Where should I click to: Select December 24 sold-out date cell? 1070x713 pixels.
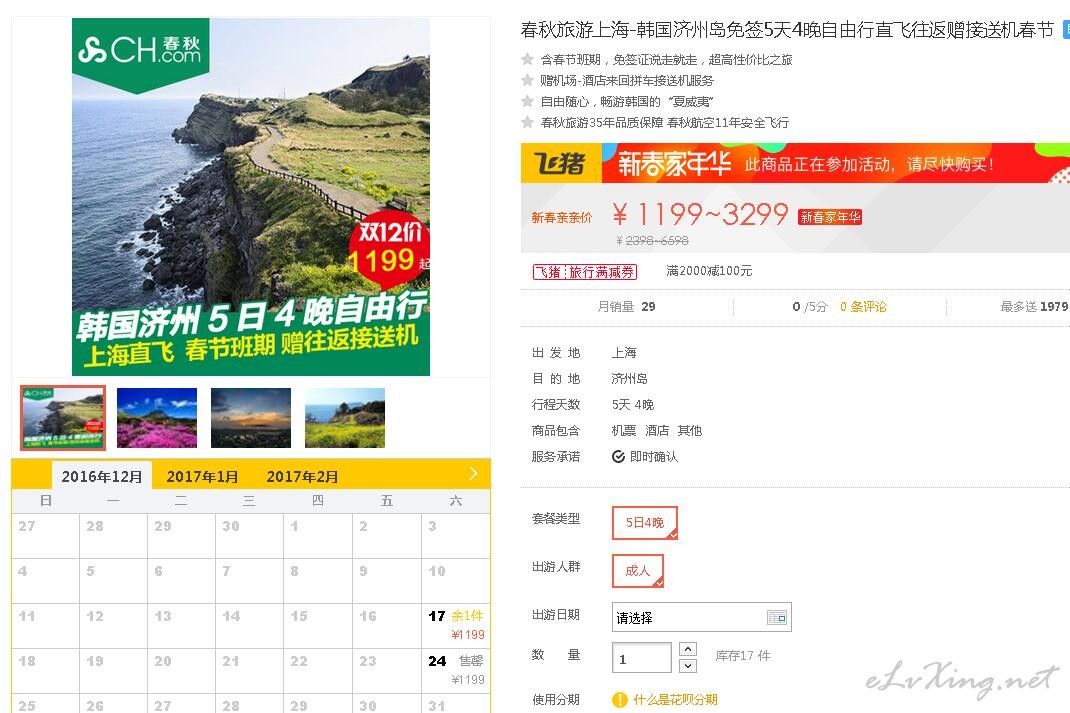(x=456, y=671)
